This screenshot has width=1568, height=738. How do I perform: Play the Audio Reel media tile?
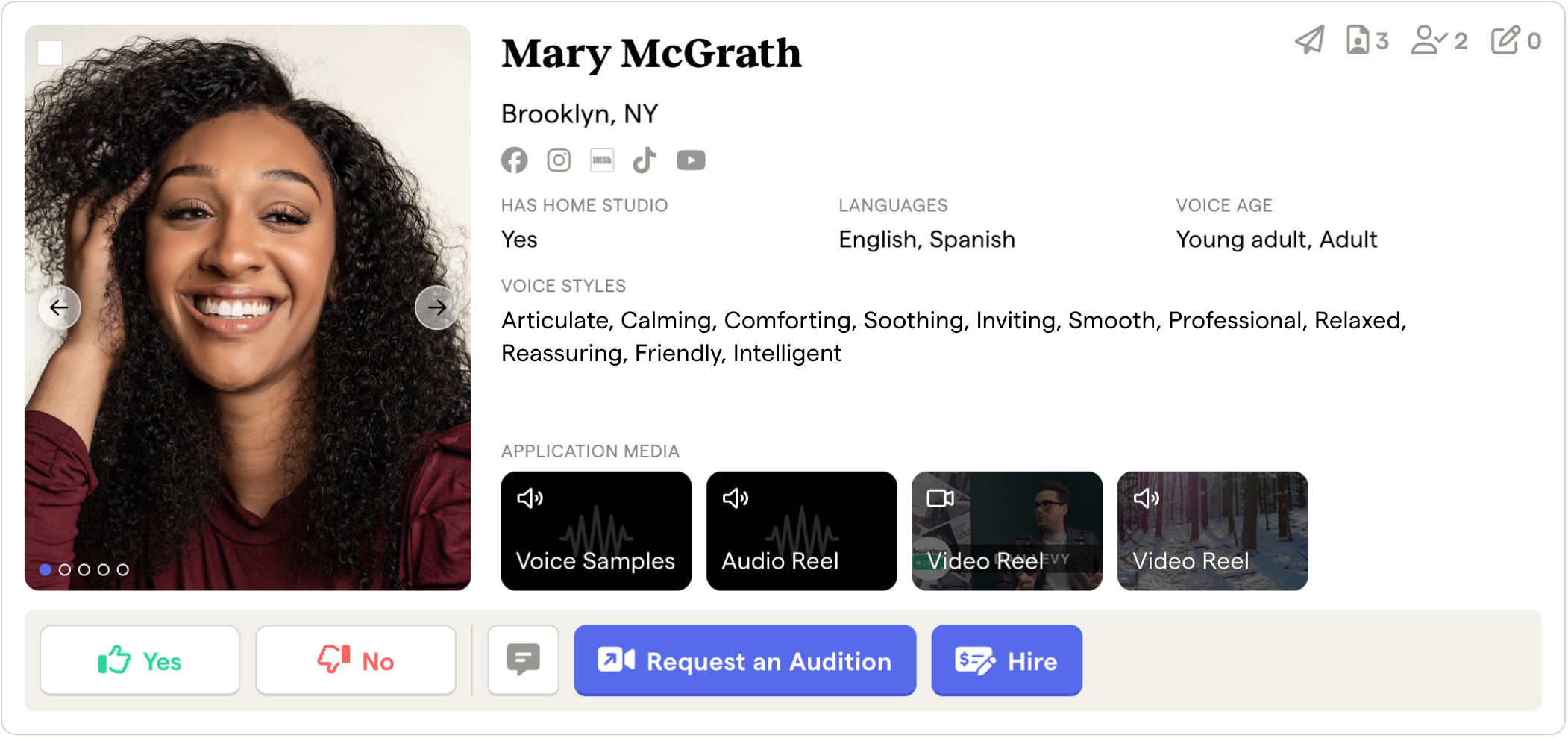(x=801, y=531)
